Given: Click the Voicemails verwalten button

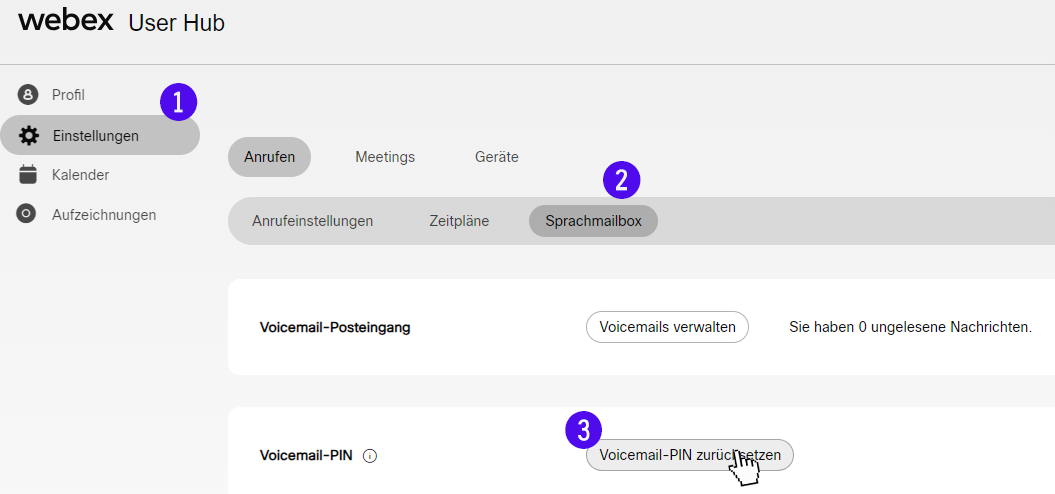Looking at the screenshot, I should (667, 327).
